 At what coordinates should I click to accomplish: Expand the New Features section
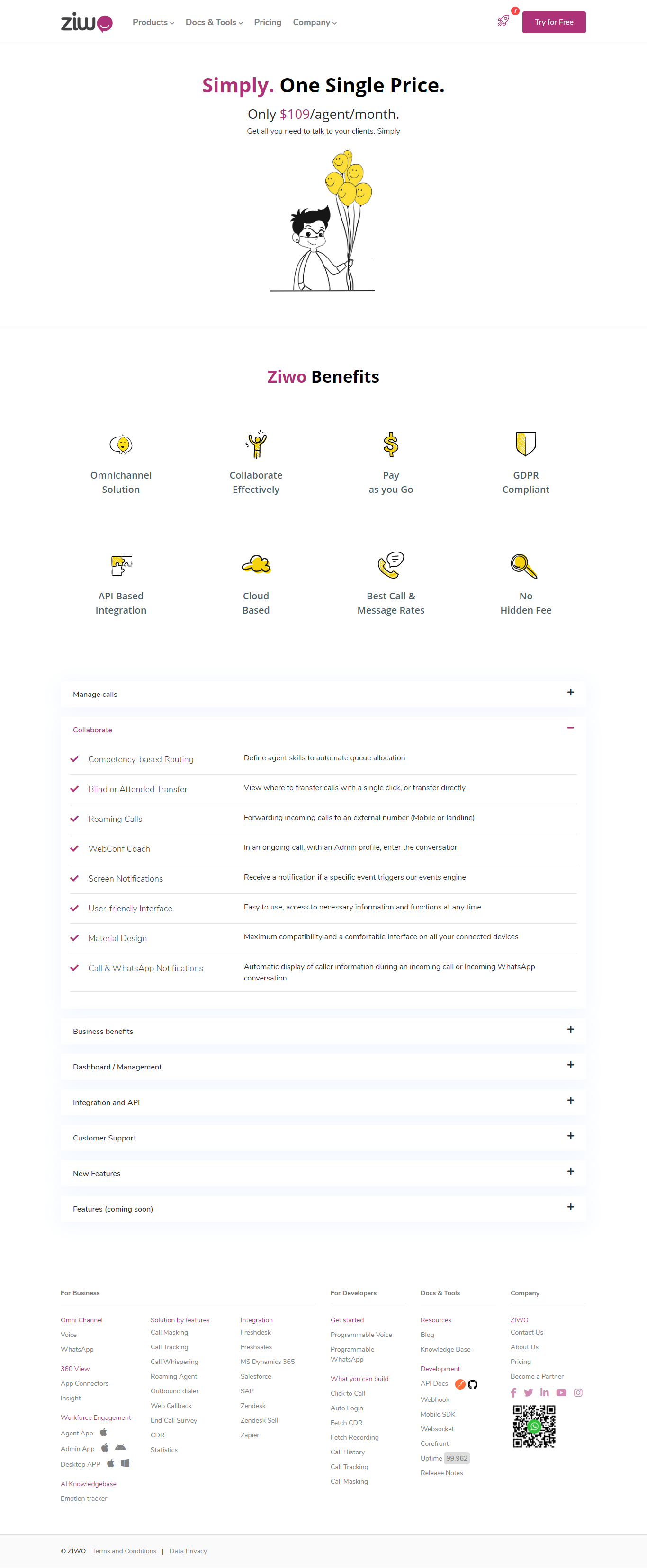(x=323, y=1173)
